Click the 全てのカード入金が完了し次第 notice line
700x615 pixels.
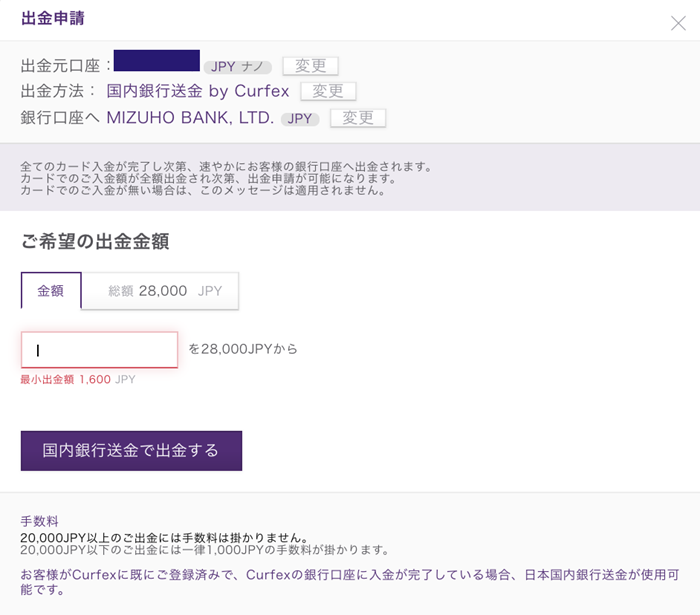pos(227,166)
